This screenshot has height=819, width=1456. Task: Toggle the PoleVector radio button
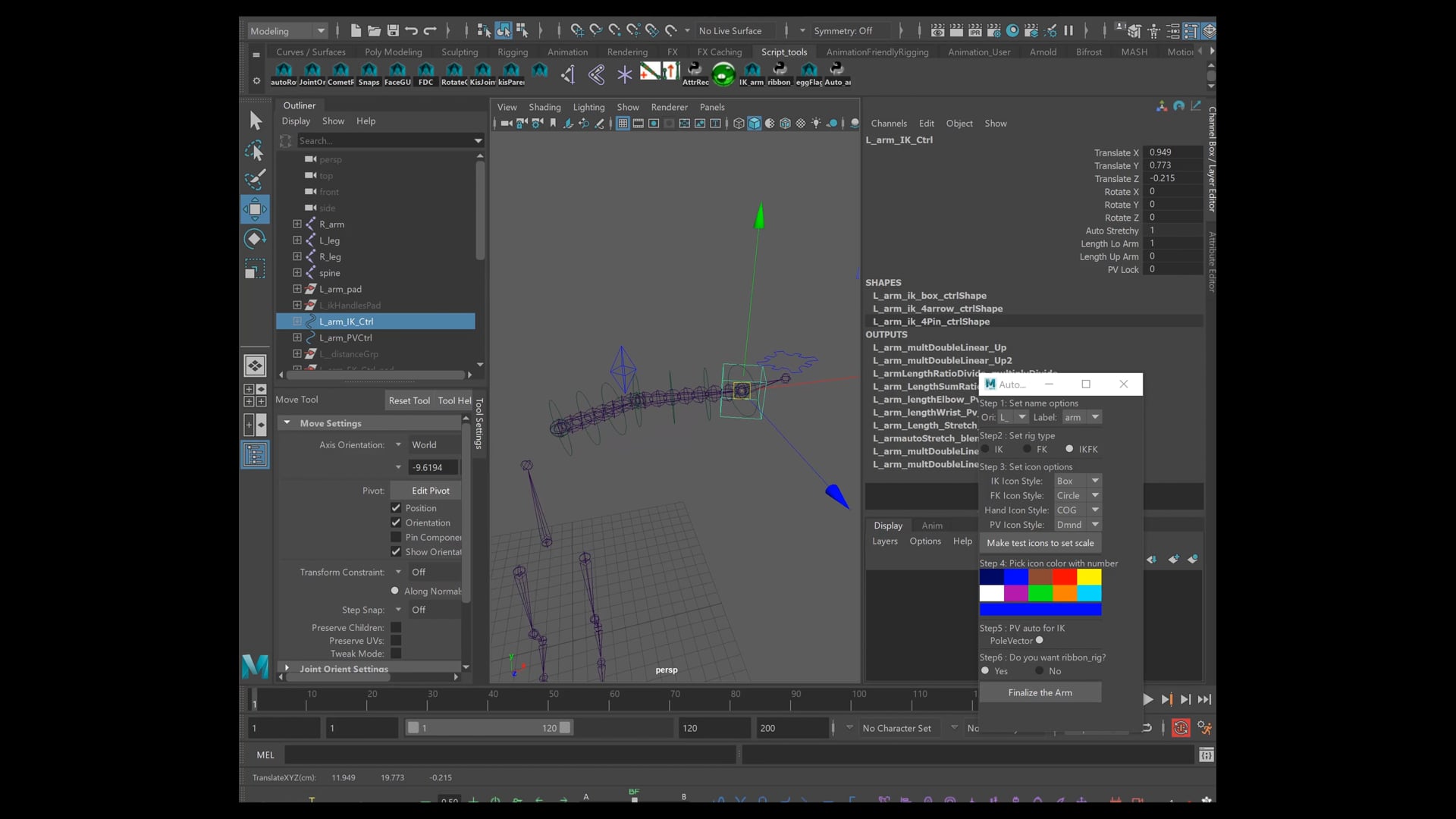pos(1040,640)
